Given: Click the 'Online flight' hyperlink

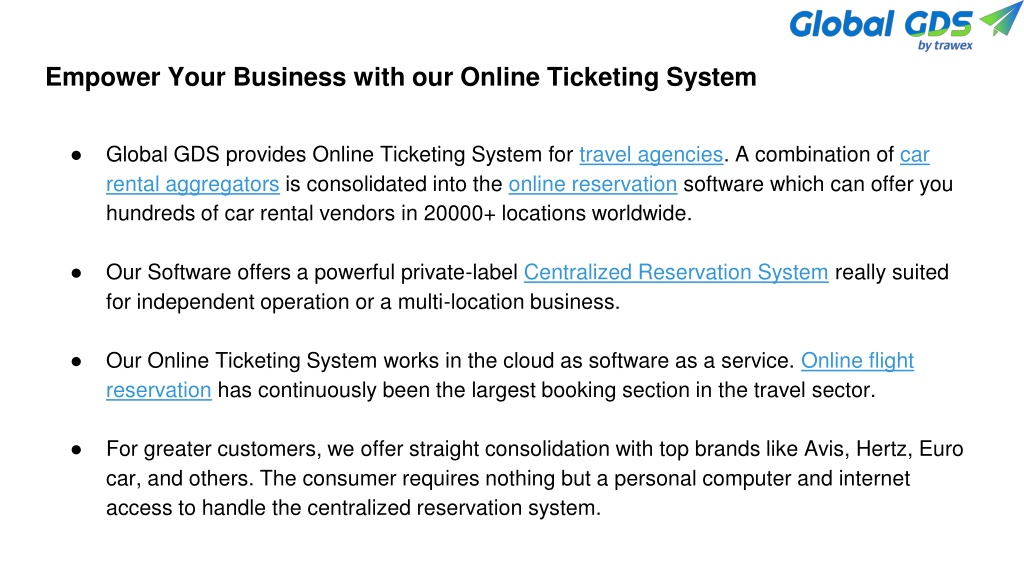Looking at the screenshot, I should (857, 360).
